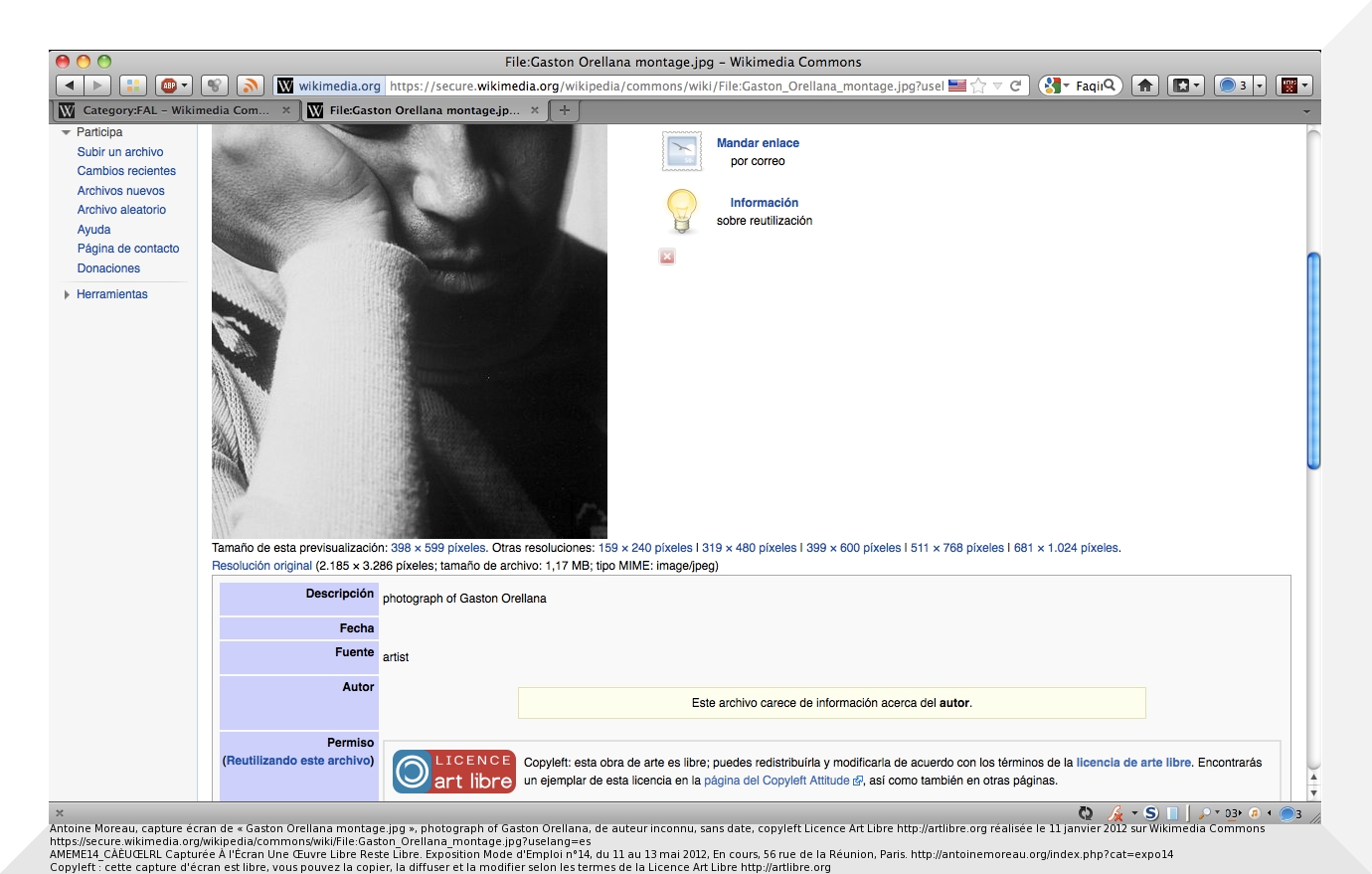Viewport: 1372px width, 874px height.
Task: Click the lightbulb reuse information icon
Action: click(681, 211)
